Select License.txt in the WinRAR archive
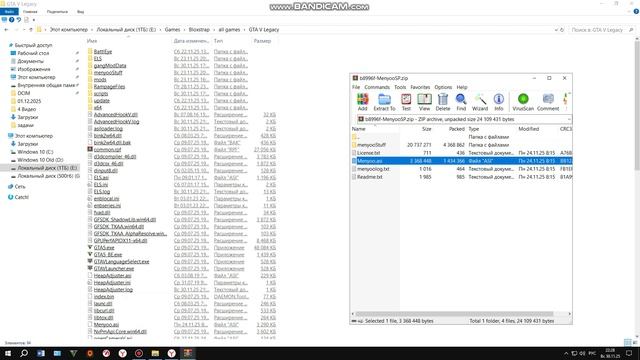 pos(368,153)
